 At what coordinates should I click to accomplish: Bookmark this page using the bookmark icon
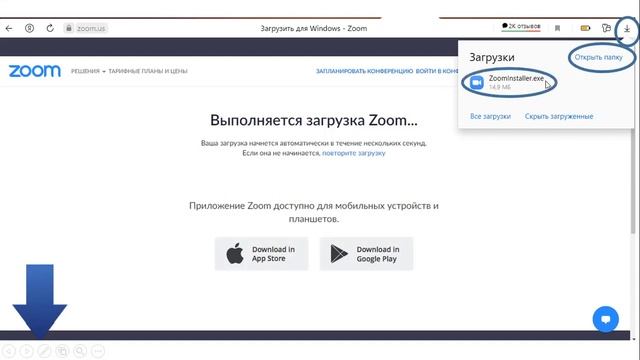coord(557,28)
